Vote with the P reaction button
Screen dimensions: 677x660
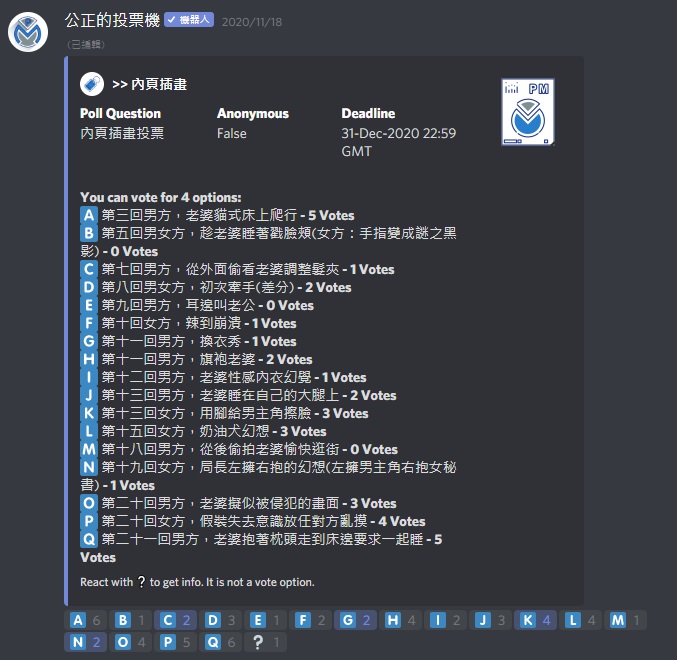coord(175,642)
